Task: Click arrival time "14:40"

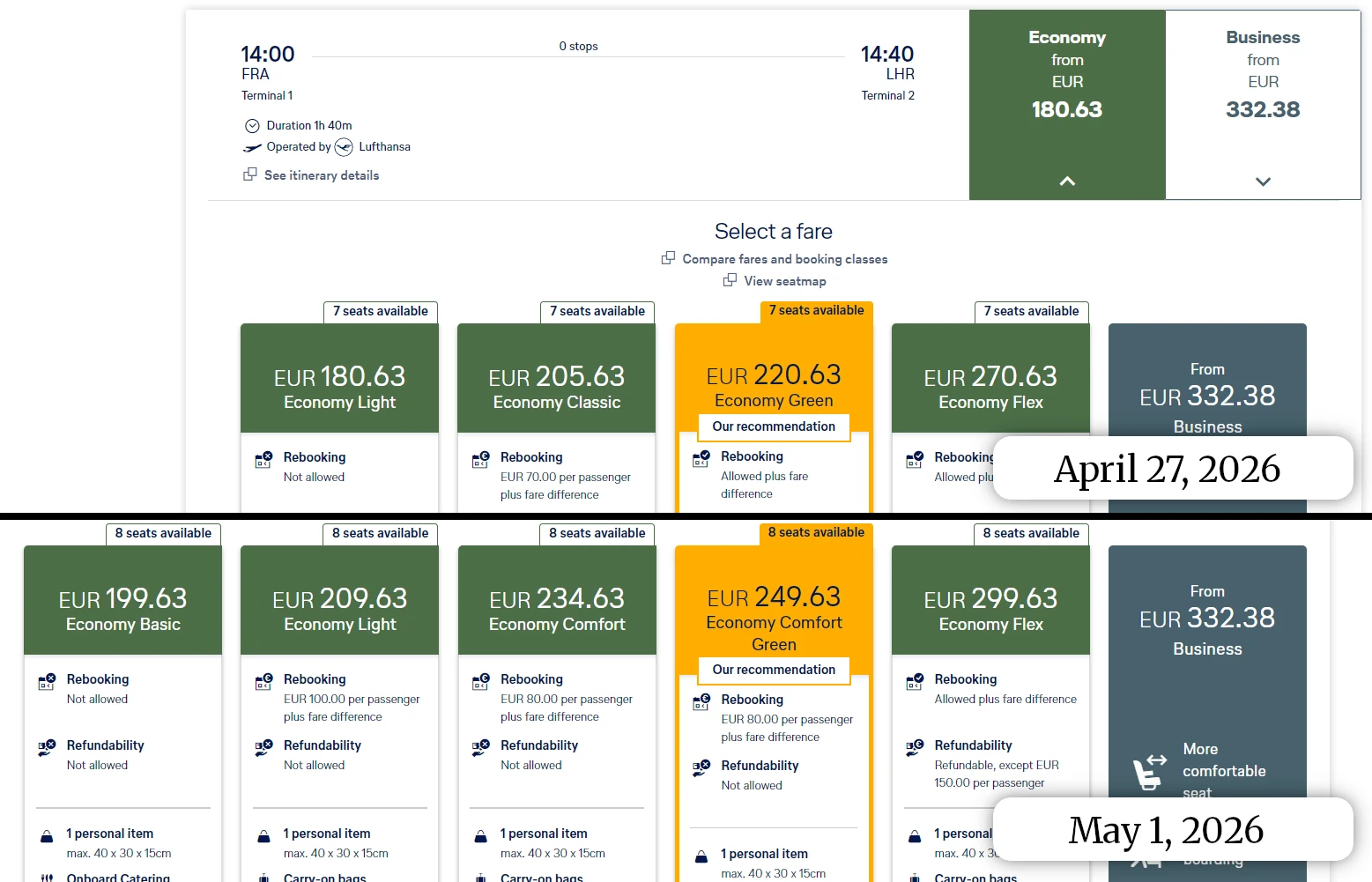Action: [x=887, y=54]
